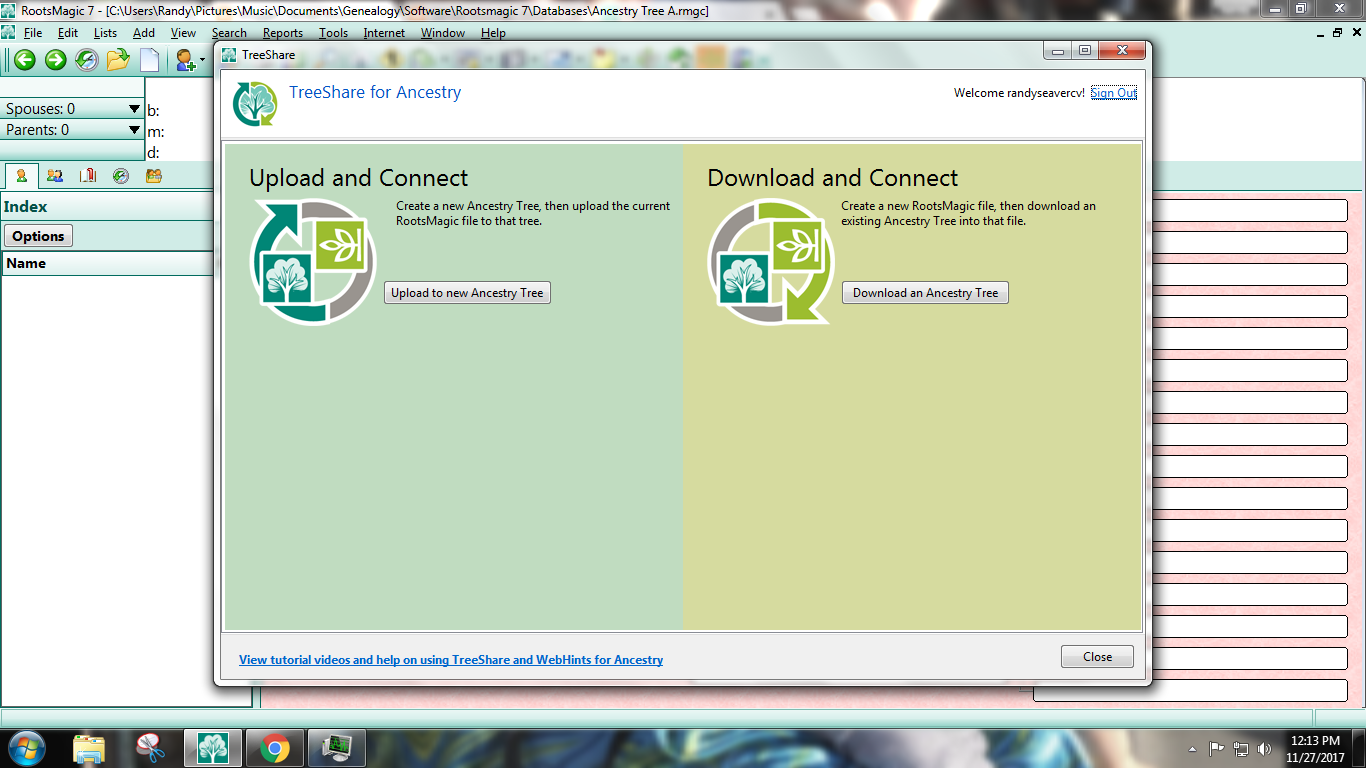Click the TreeShare for Ancestry title text
1366x768 pixels.
[x=375, y=92]
